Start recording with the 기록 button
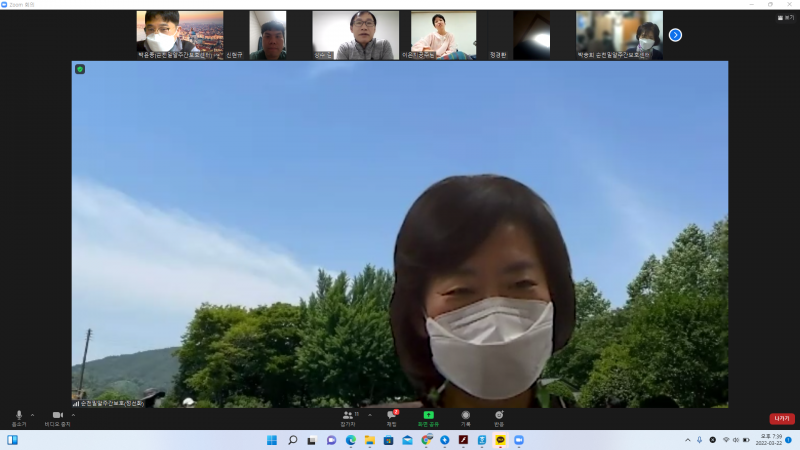 [465, 418]
